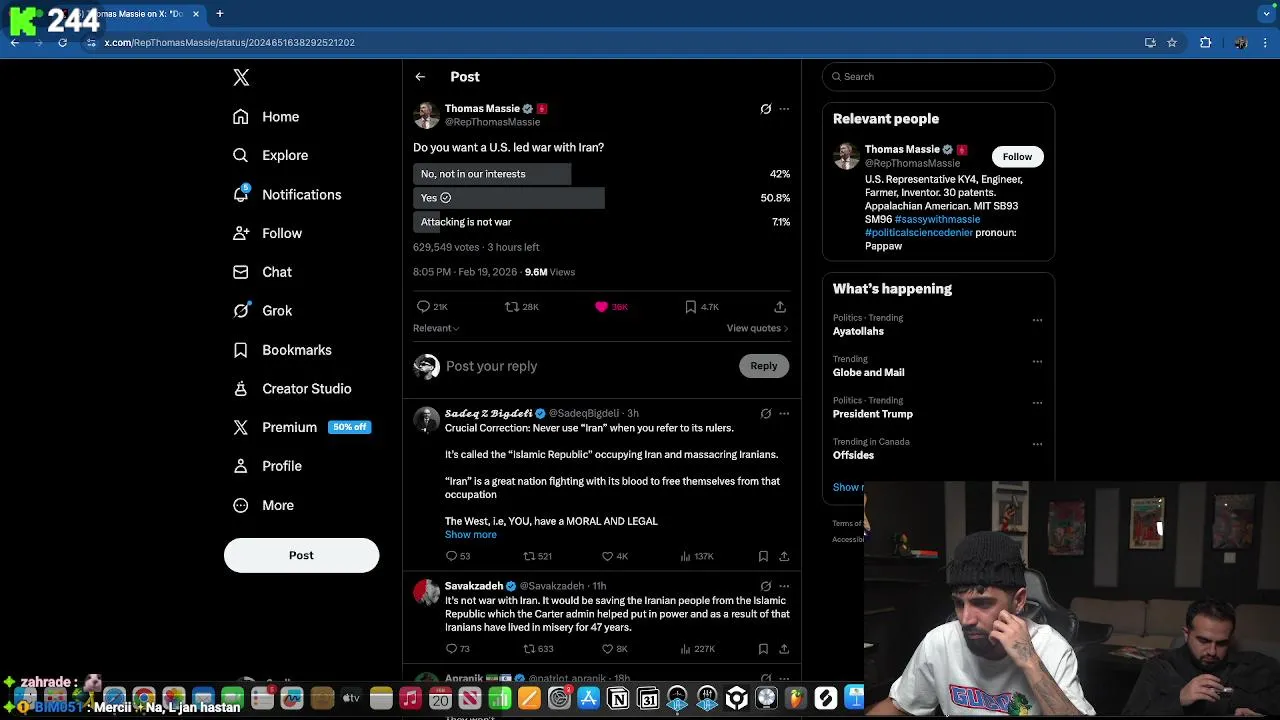Open the X logo home icon
Image resolution: width=1280 pixels, height=720 pixels.
point(241,78)
